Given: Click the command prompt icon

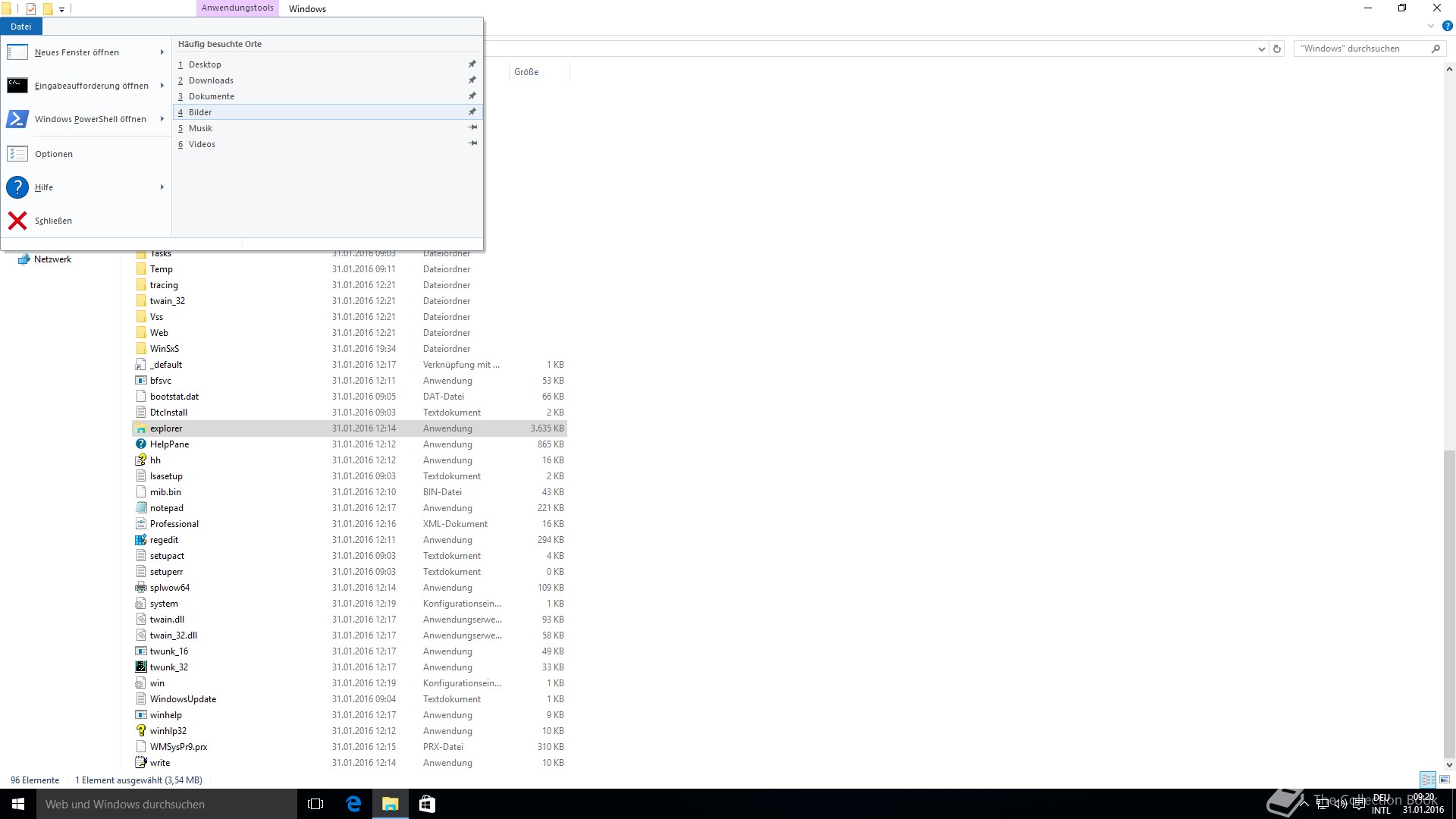Looking at the screenshot, I should click(17, 86).
